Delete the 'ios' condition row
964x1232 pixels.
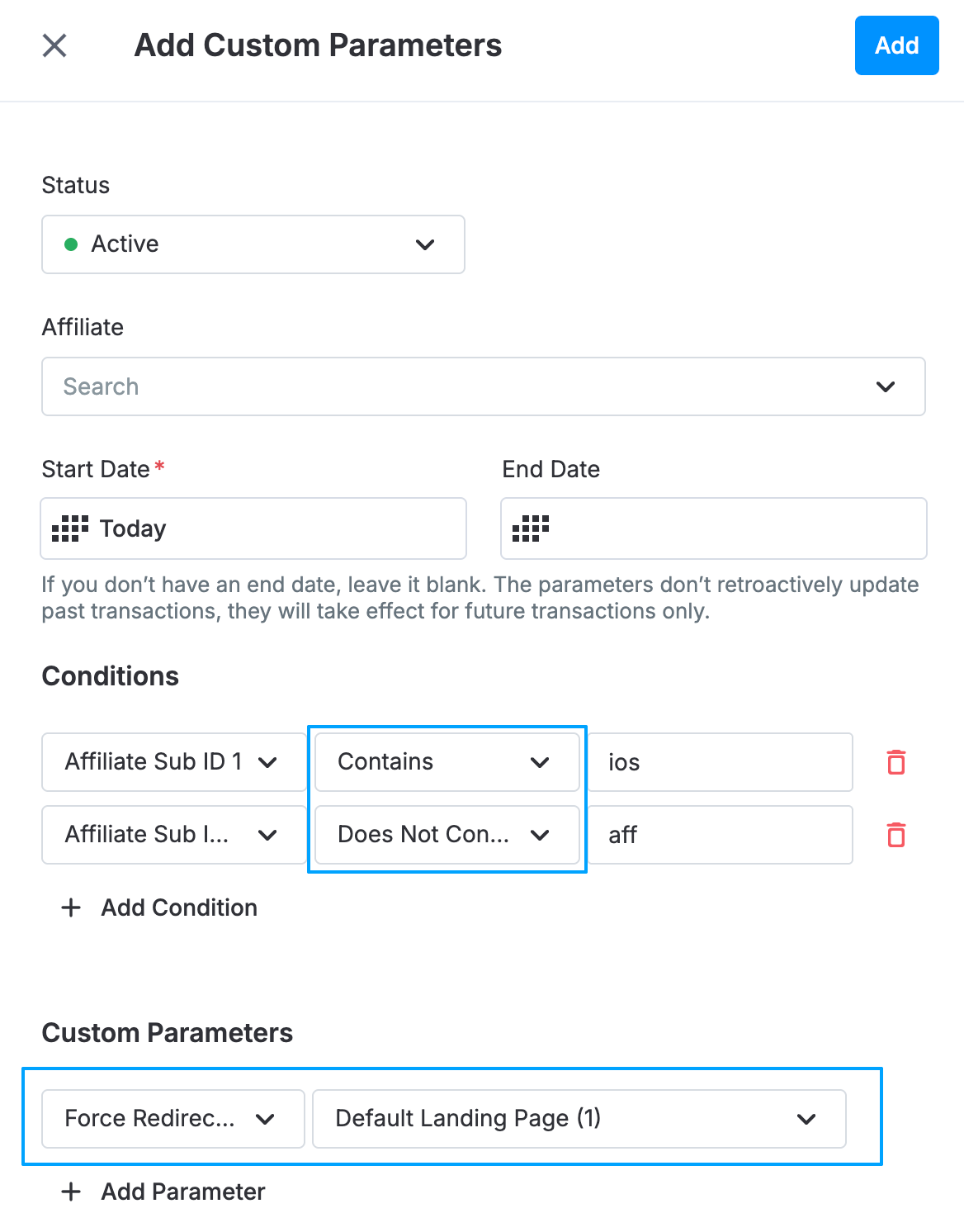(896, 762)
